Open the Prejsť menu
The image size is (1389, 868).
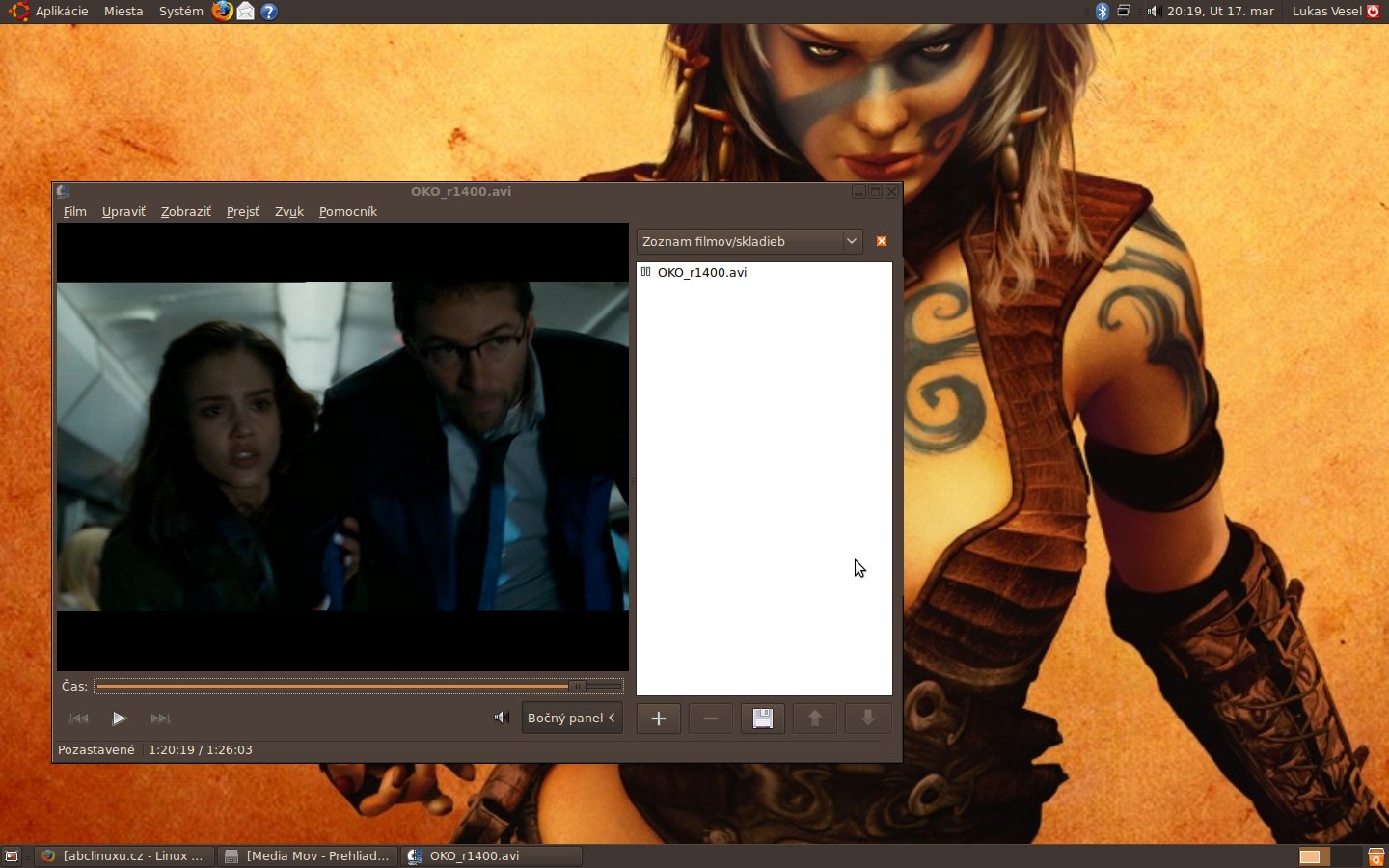[x=243, y=211]
